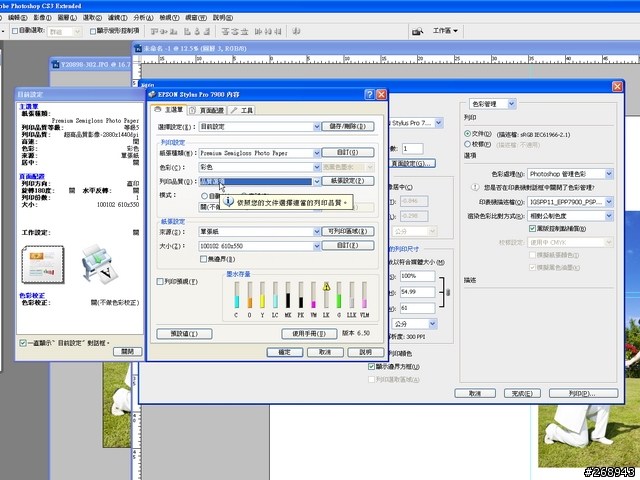Click the 紙張設定 button
The image size is (640, 480).
(348, 181)
